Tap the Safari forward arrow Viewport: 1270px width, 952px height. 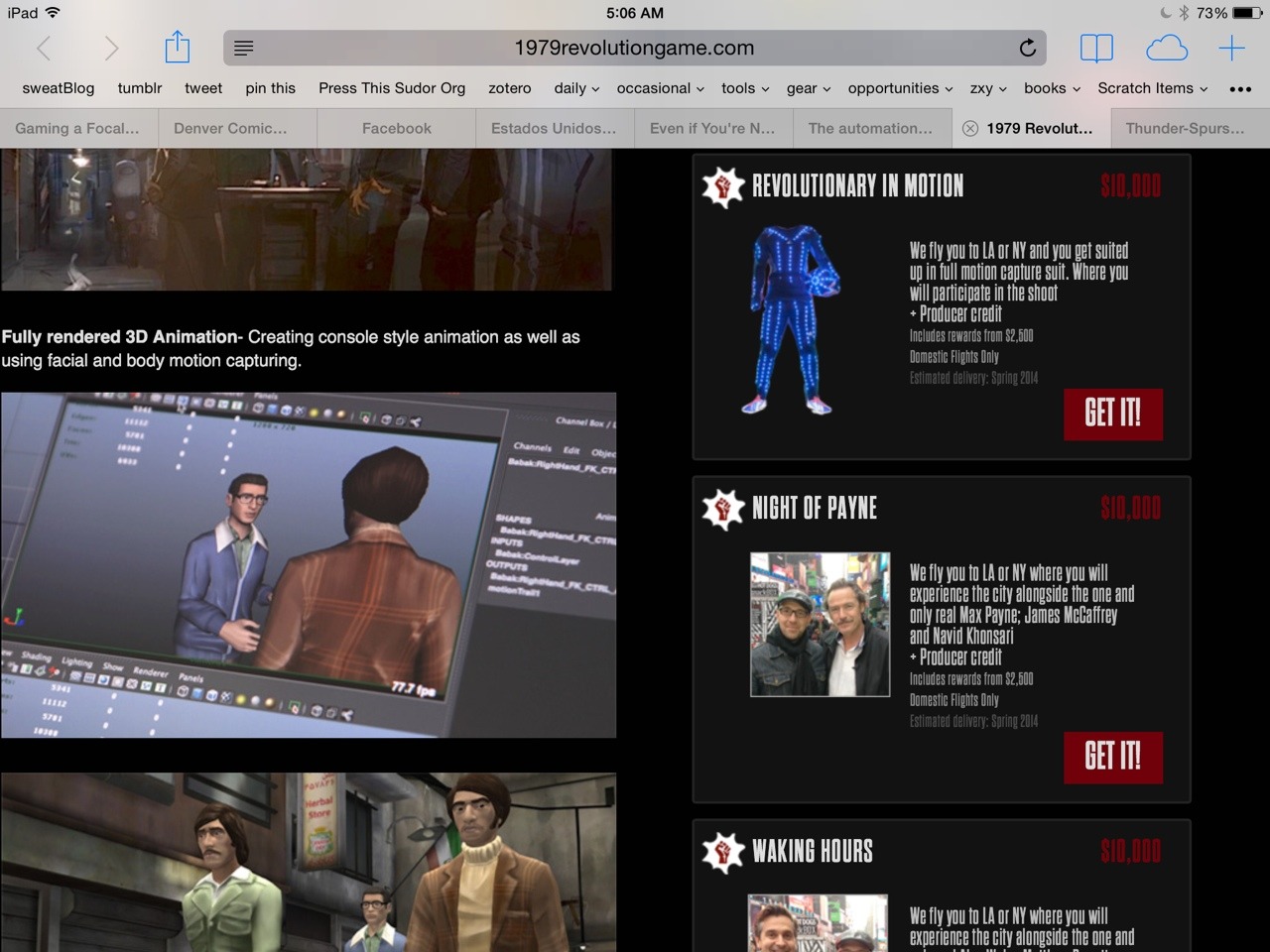pyautogui.click(x=111, y=48)
